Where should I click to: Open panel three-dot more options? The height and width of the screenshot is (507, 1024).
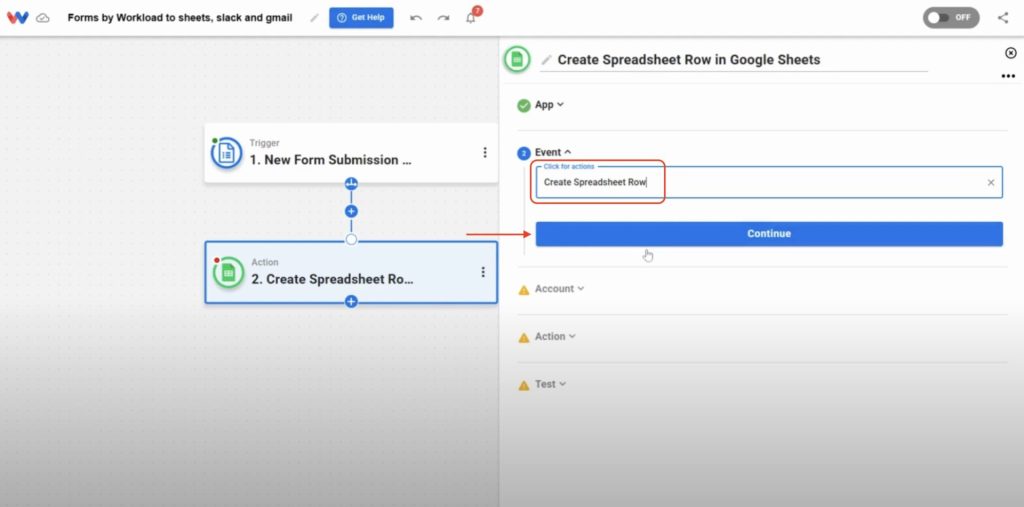pos(1008,76)
